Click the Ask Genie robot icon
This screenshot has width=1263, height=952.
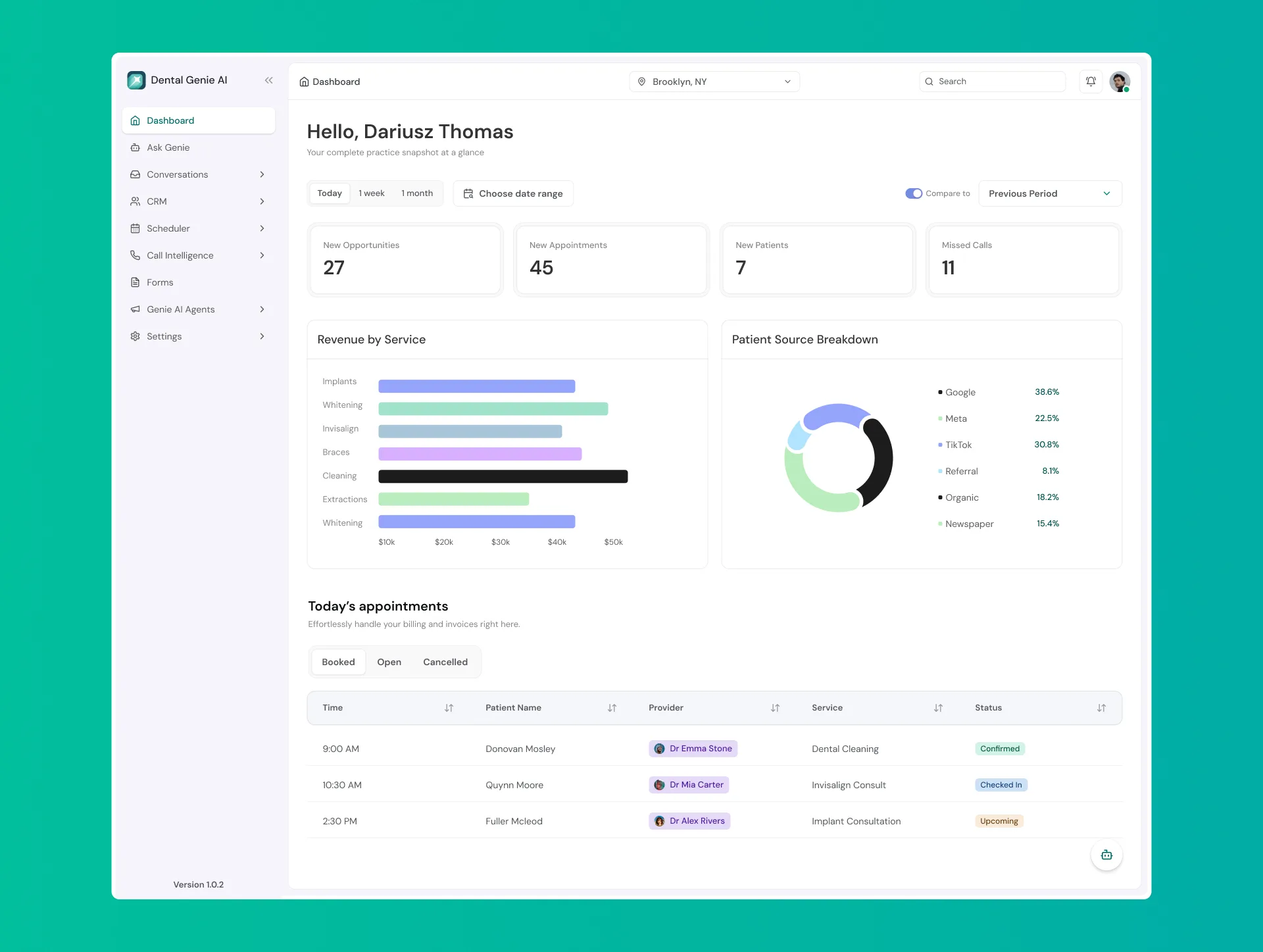[x=136, y=147]
